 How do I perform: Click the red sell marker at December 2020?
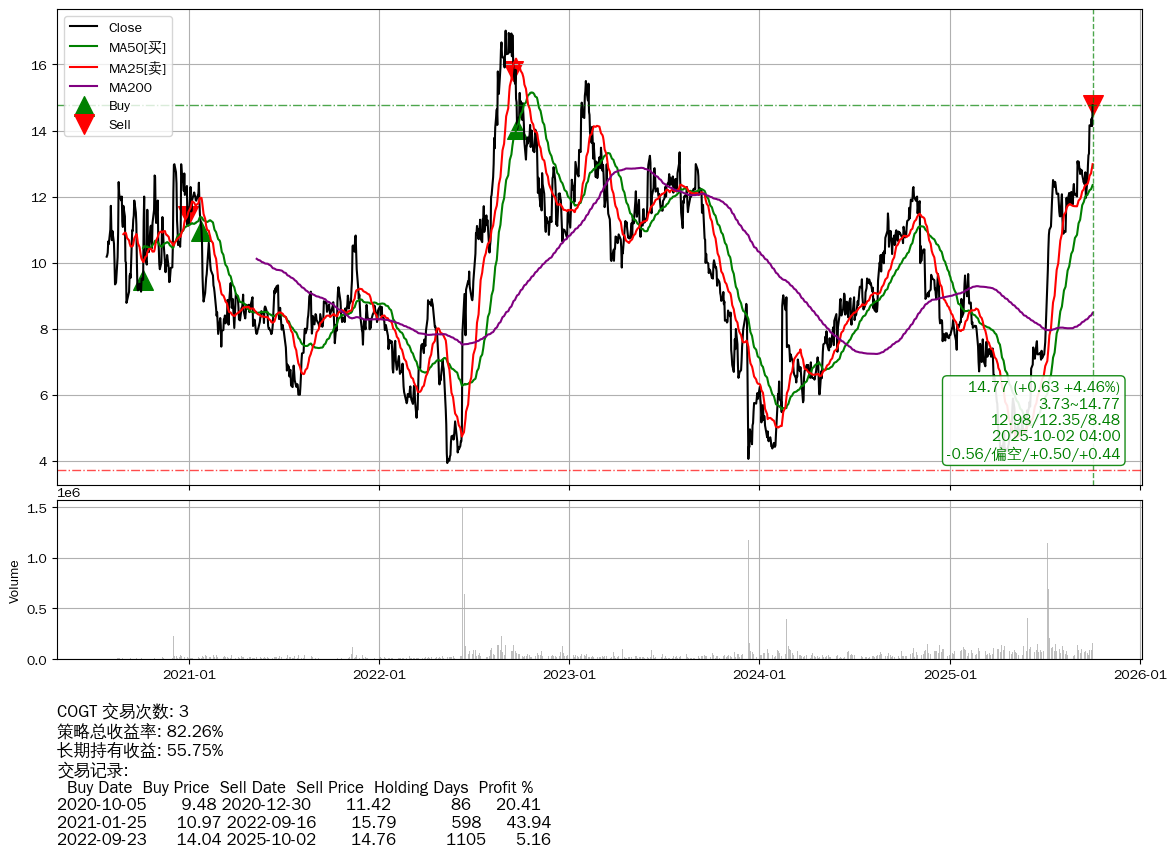coord(188,212)
